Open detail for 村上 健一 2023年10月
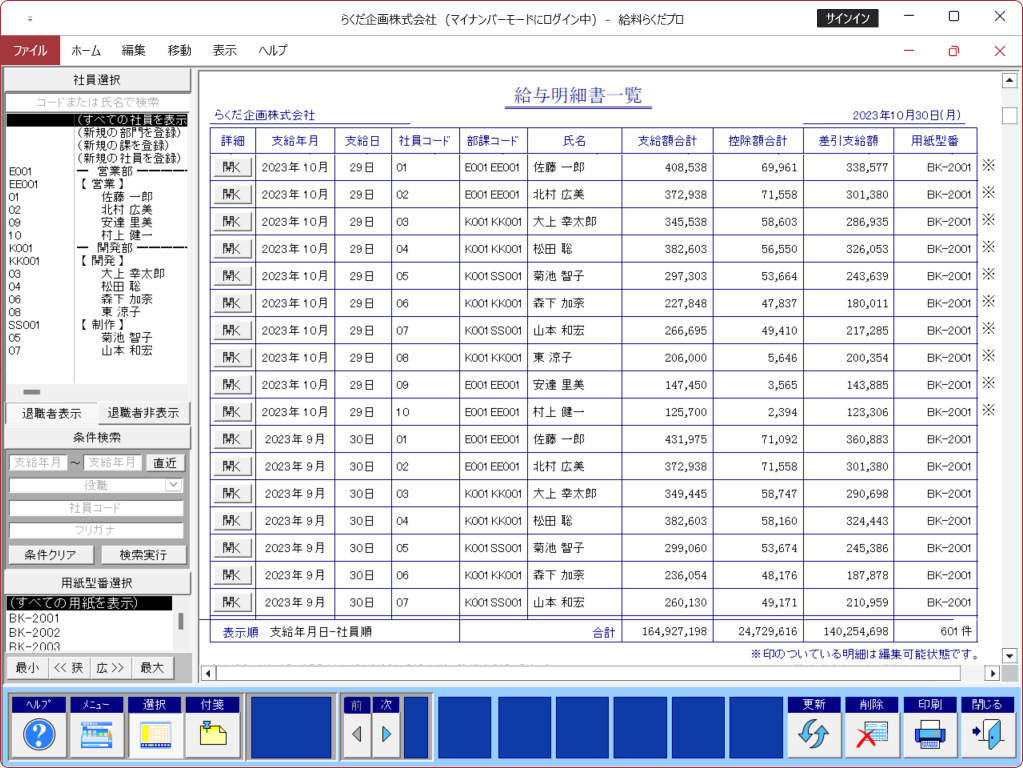The height and width of the screenshot is (768, 1023). pyautogui.click(x=232, y=412)
